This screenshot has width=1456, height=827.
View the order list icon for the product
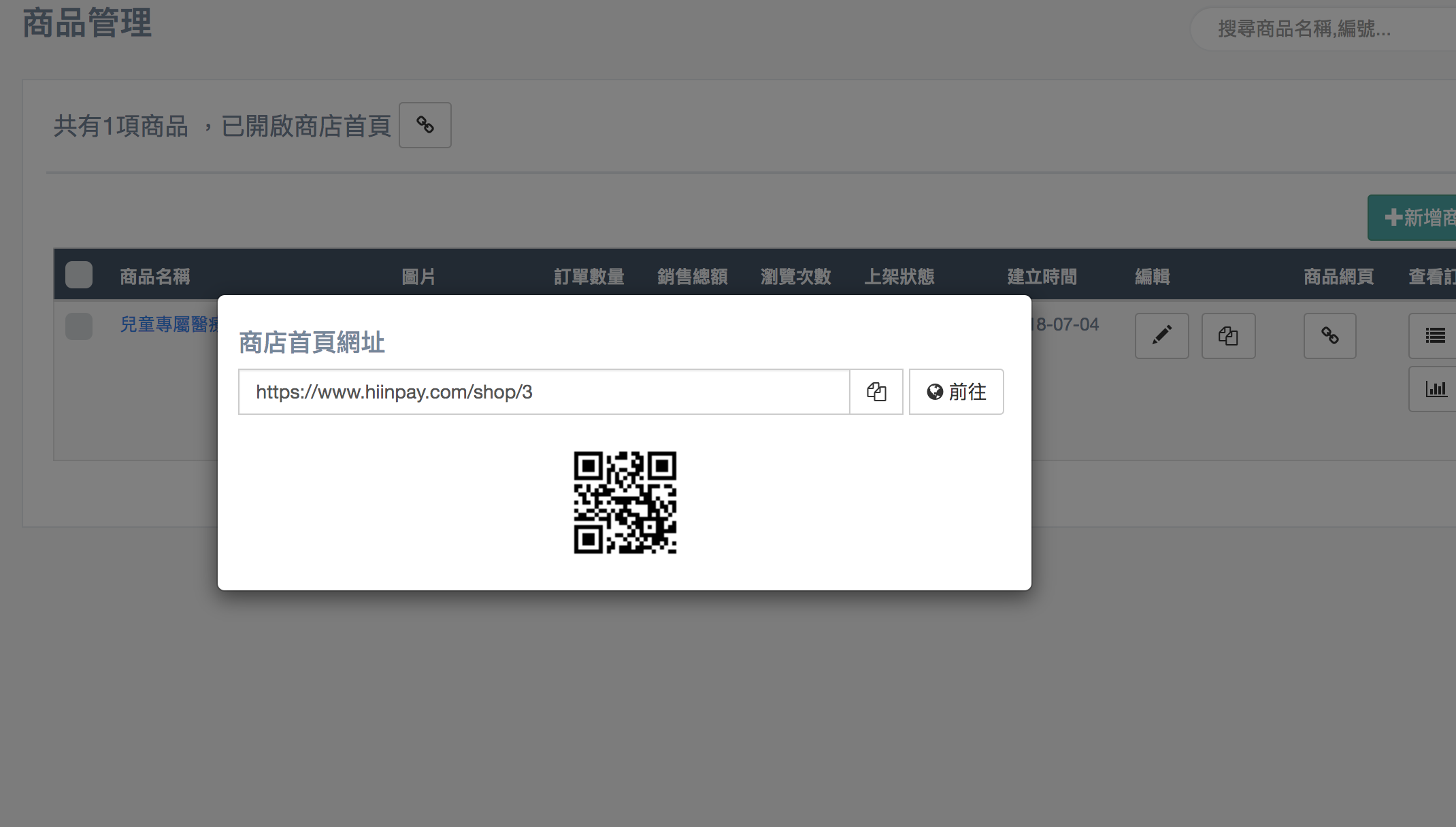1434,336
